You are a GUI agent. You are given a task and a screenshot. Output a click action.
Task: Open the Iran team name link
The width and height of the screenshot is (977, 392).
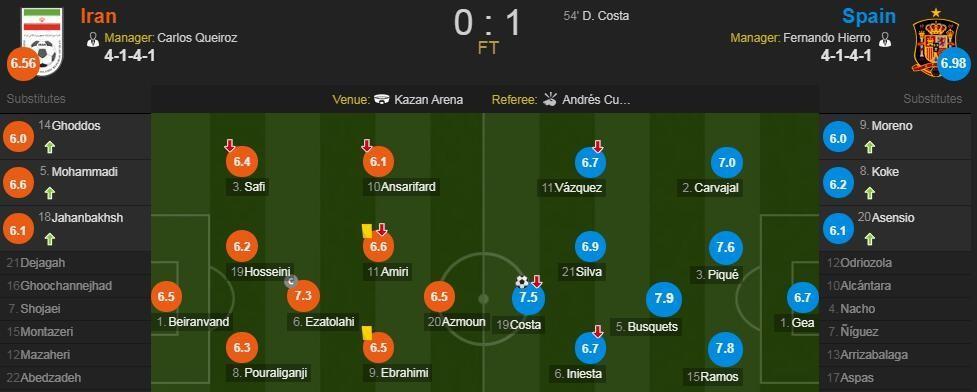point(98,16)
